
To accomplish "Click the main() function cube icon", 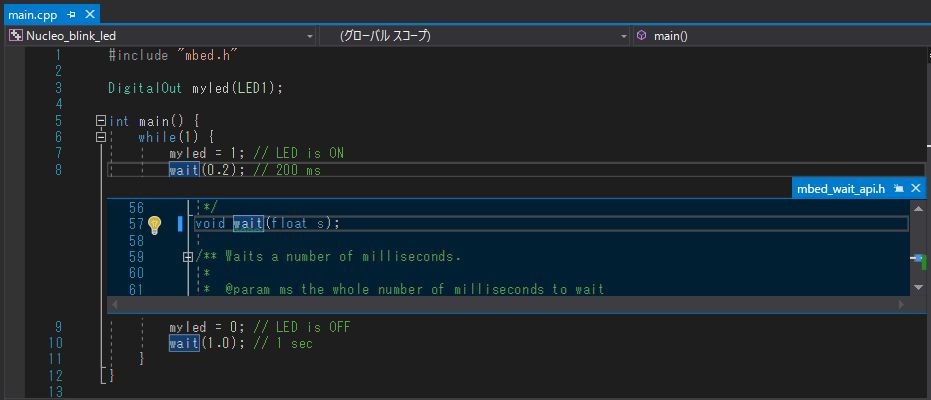I will pos(641,36).
